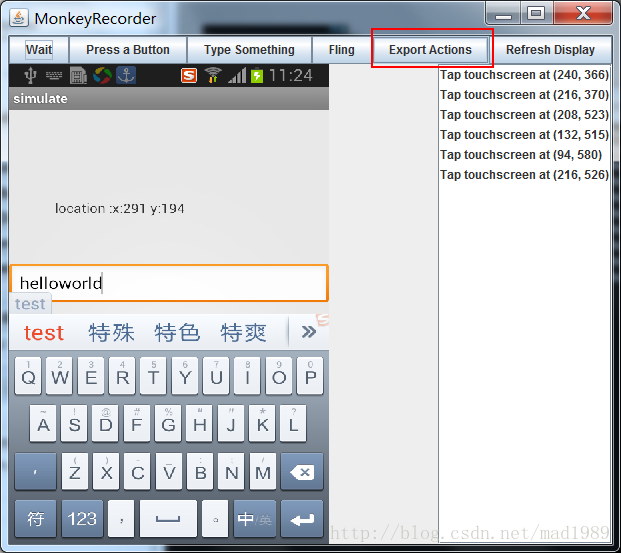Click Refresh Display button
Image resolution: width=621 pixels, height=553 pixels.
click(x=551, y=50)
